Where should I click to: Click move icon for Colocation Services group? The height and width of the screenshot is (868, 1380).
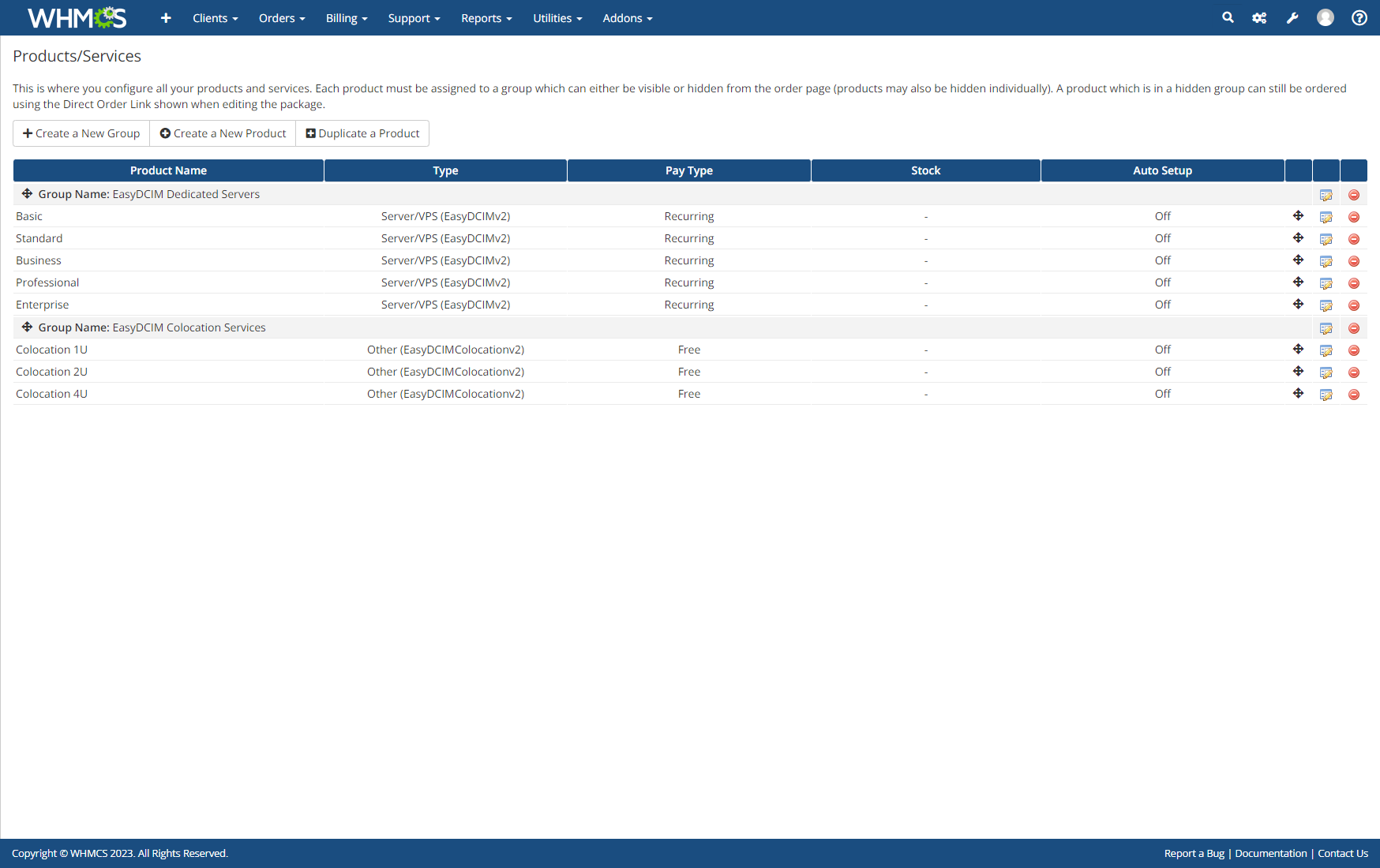[27, 327]
